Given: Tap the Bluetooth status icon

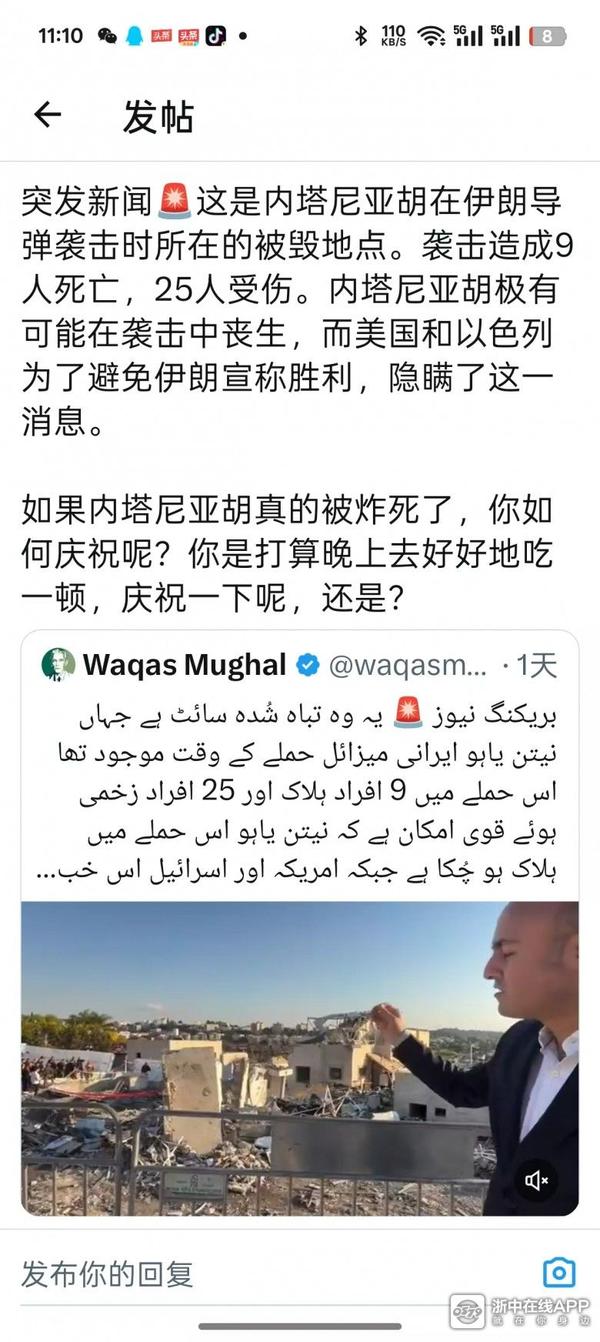Looking at the screenshot, I should tap(361, 36).
